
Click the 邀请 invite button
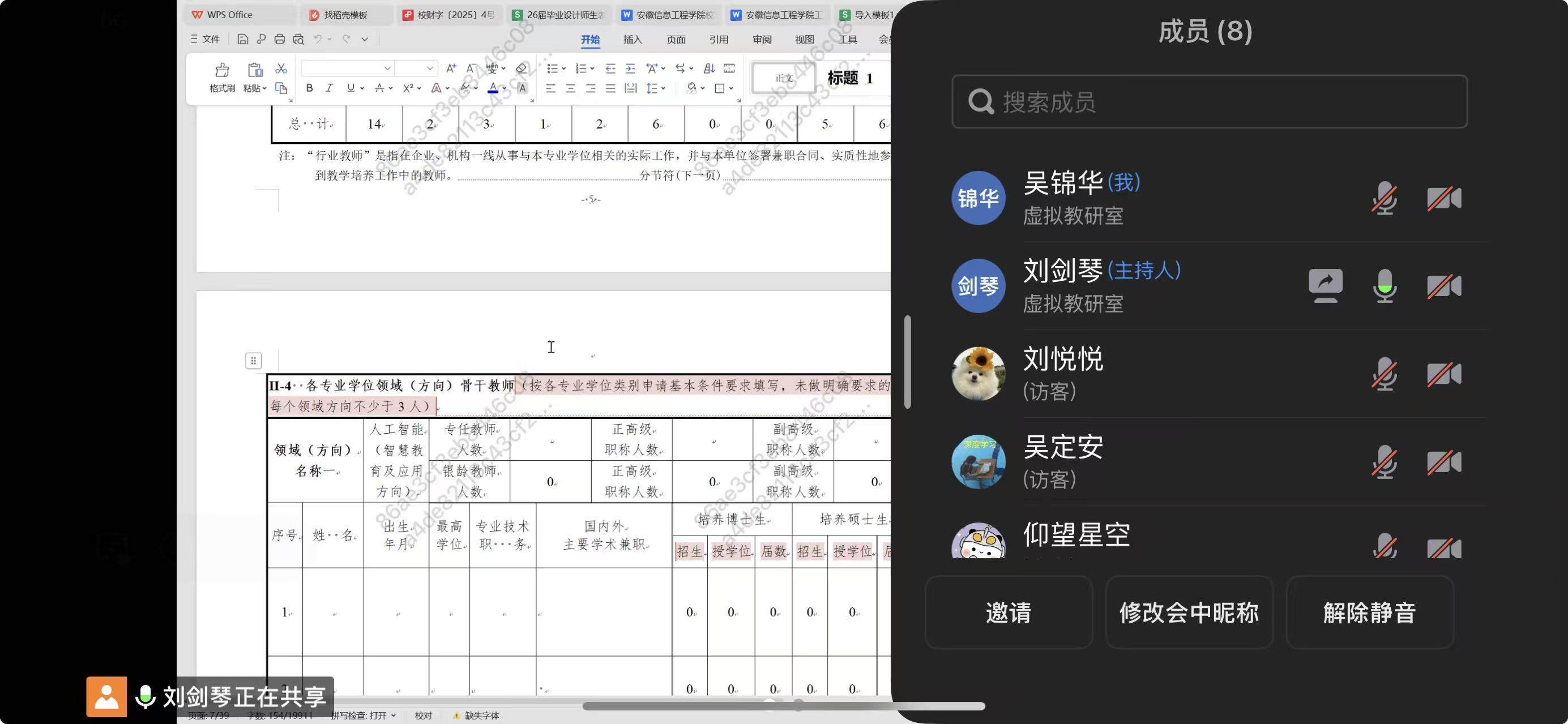click(1009, 612)
